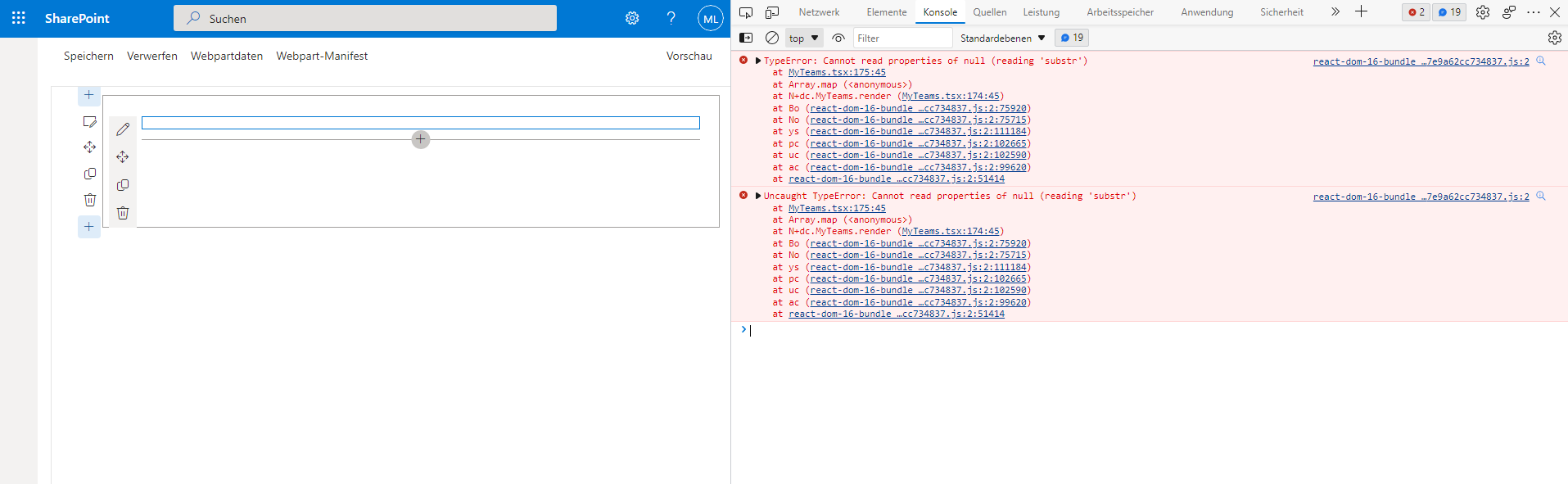Screen dimensions: 1568x484
Task: Open the SharePoint help question mark
Action: pyautogui.click(x=671, y=18)
